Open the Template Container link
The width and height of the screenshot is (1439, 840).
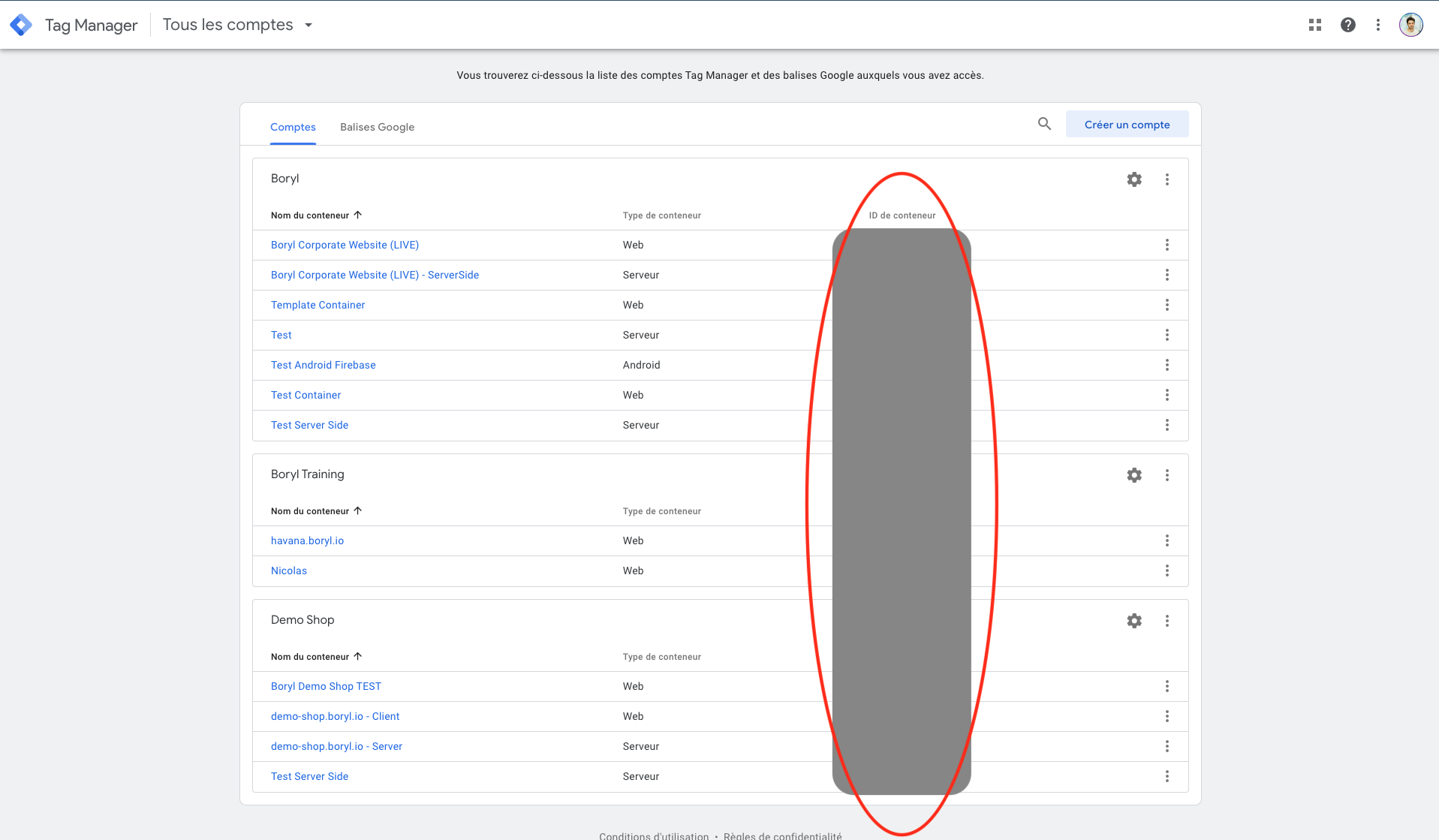[x=318, y=305]
